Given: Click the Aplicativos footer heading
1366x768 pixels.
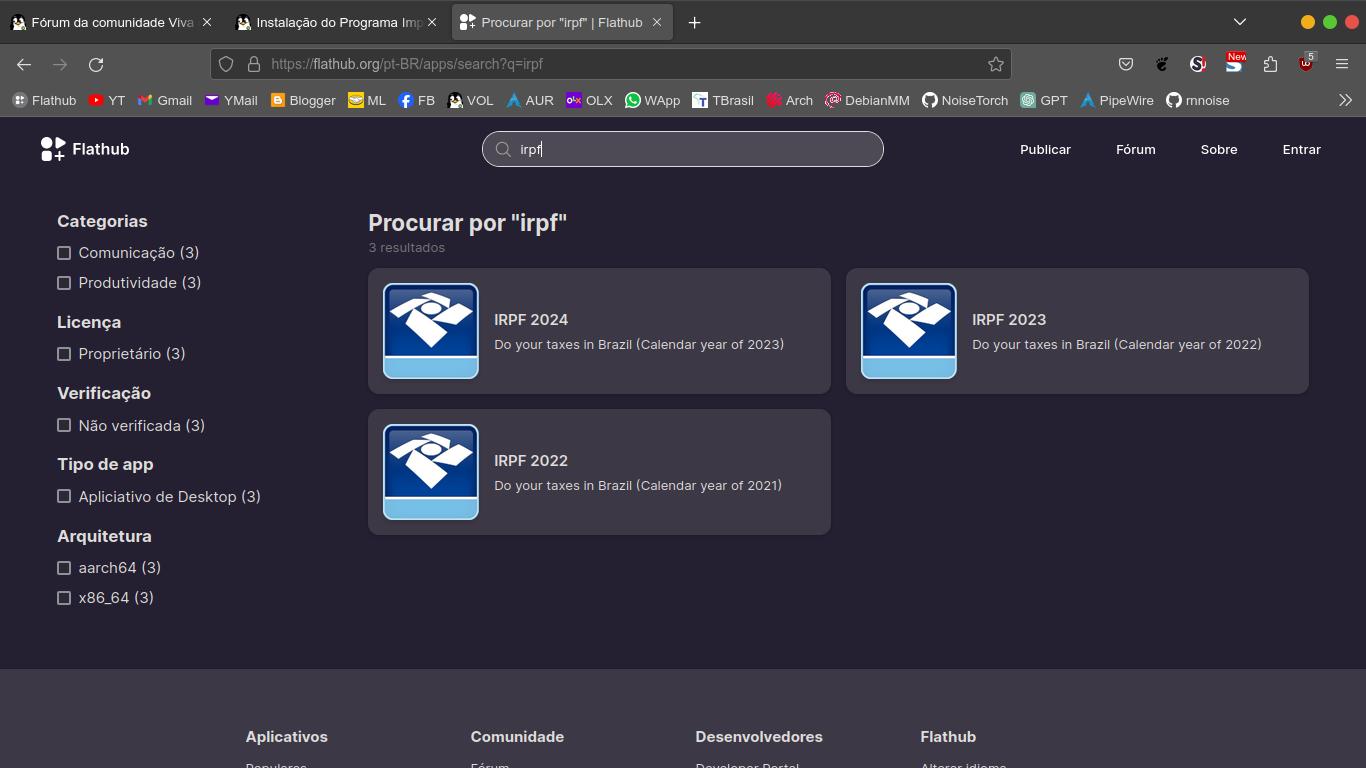Looking at the screenshot, I should pyautogui.click(x=287, y=737).
